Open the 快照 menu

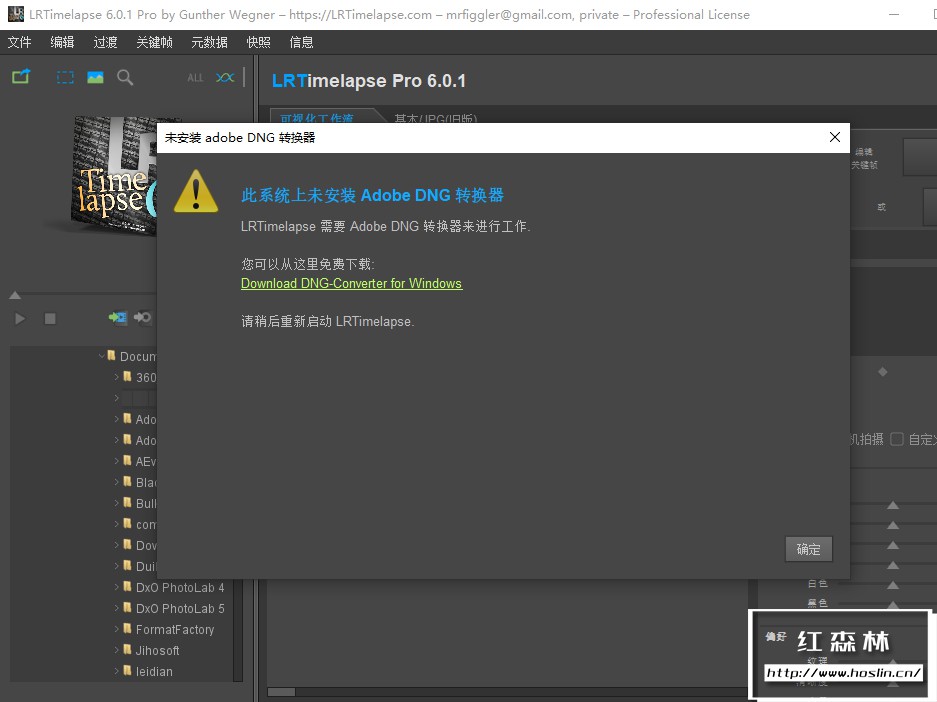(258, 42)
